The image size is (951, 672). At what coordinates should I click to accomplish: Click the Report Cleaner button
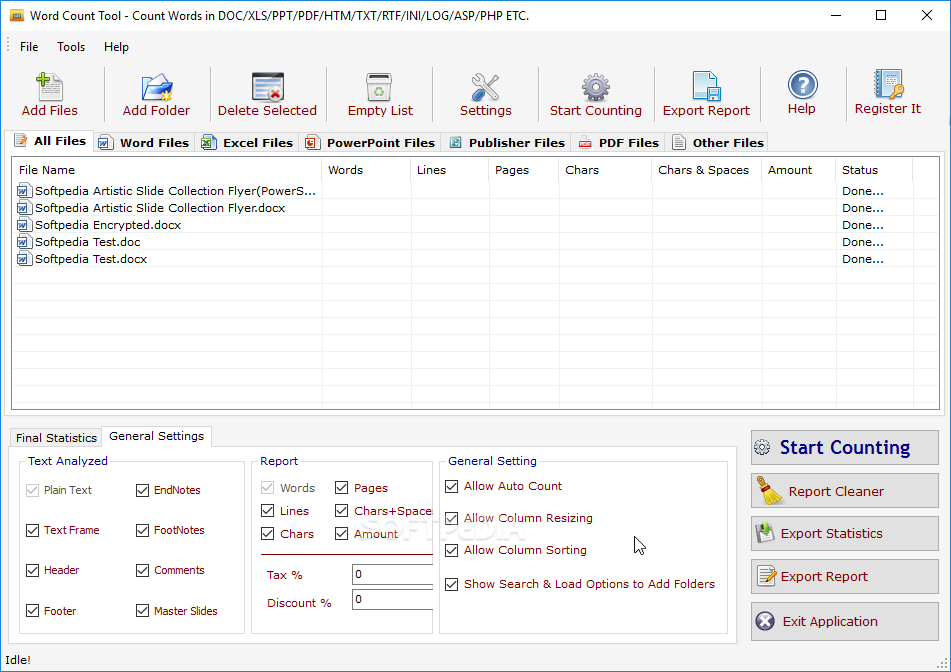pyautogui.click(x=844, y=491)
